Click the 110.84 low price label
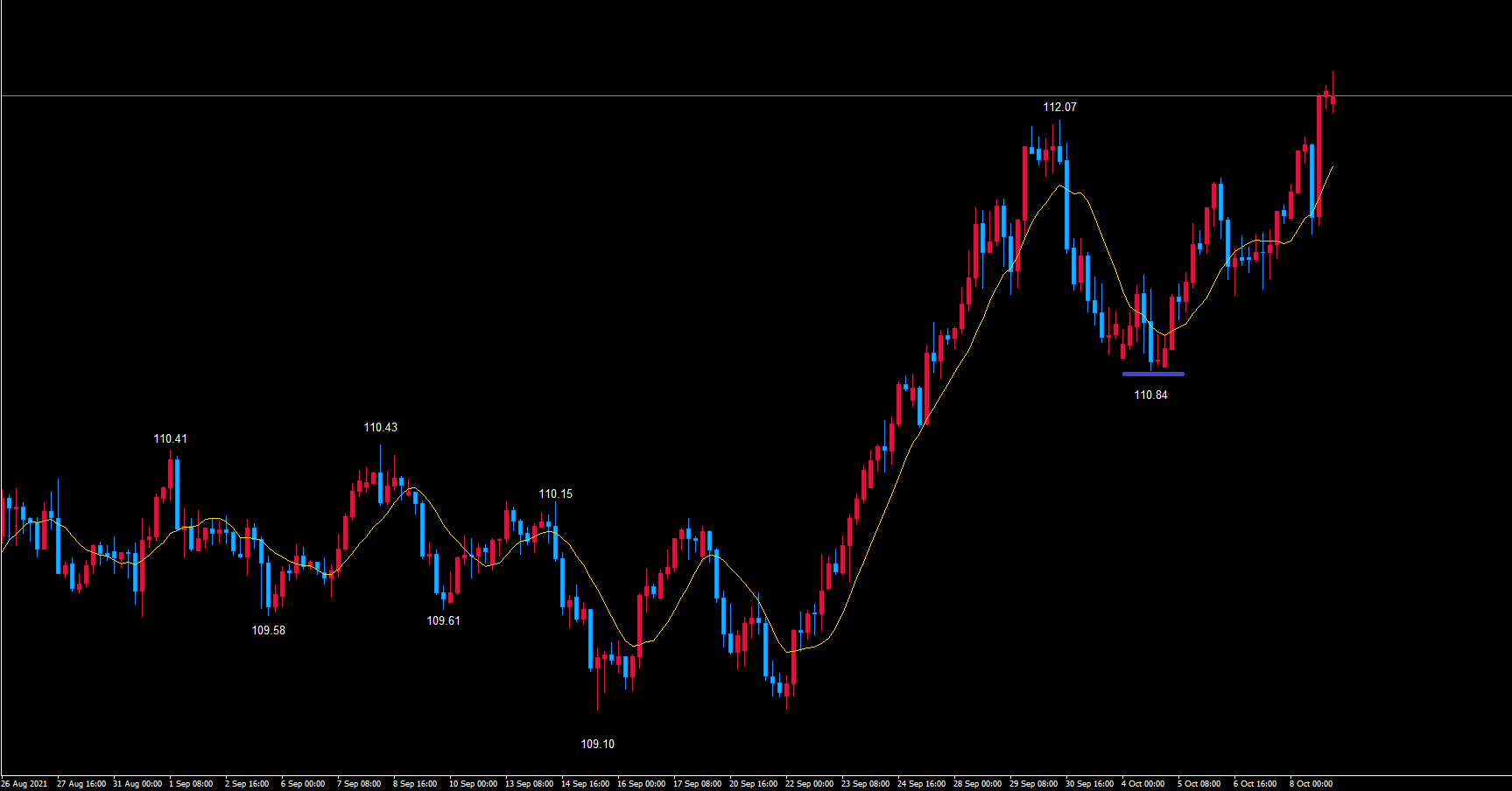This screenshot has height=791, width=1512. (x=1150, y=395)
